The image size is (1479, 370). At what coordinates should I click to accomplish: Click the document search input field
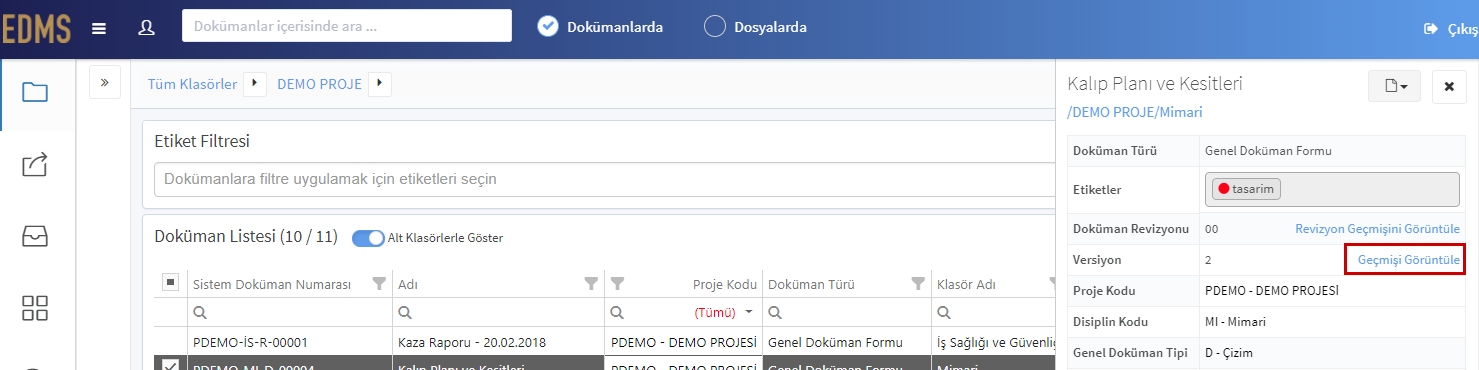point(347,26)
